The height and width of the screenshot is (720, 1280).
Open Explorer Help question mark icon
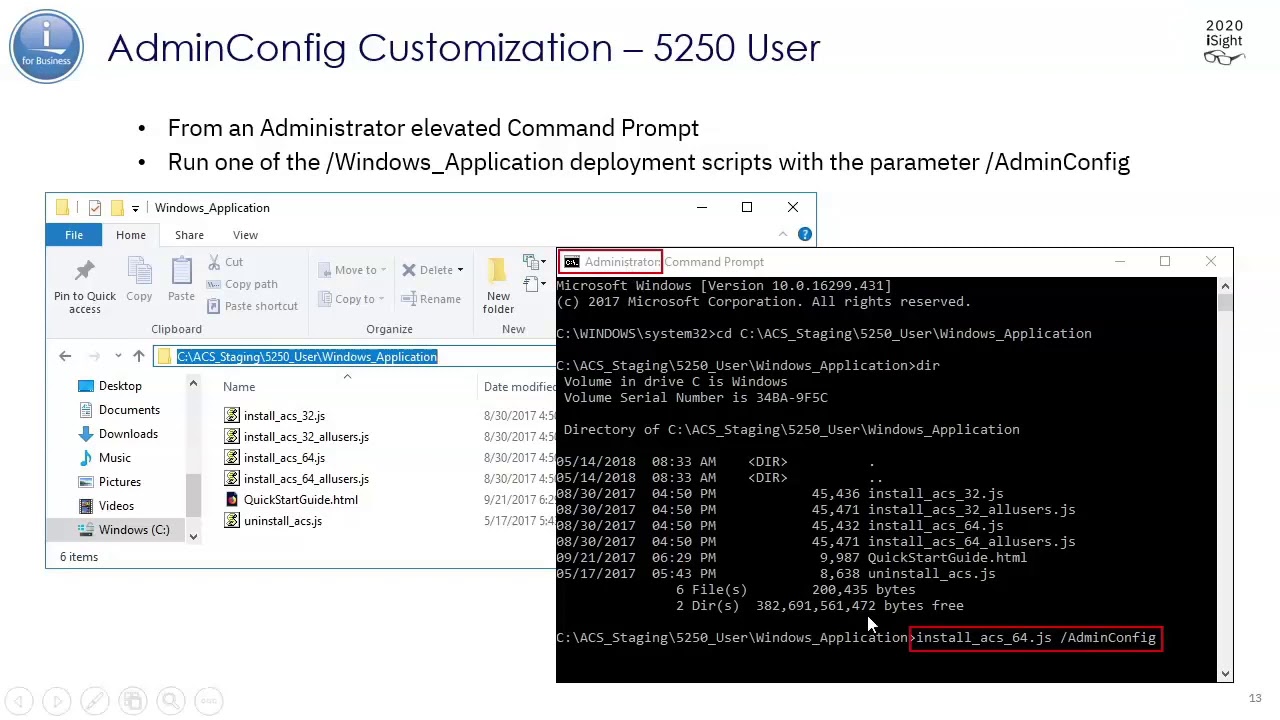click(805, 235)
